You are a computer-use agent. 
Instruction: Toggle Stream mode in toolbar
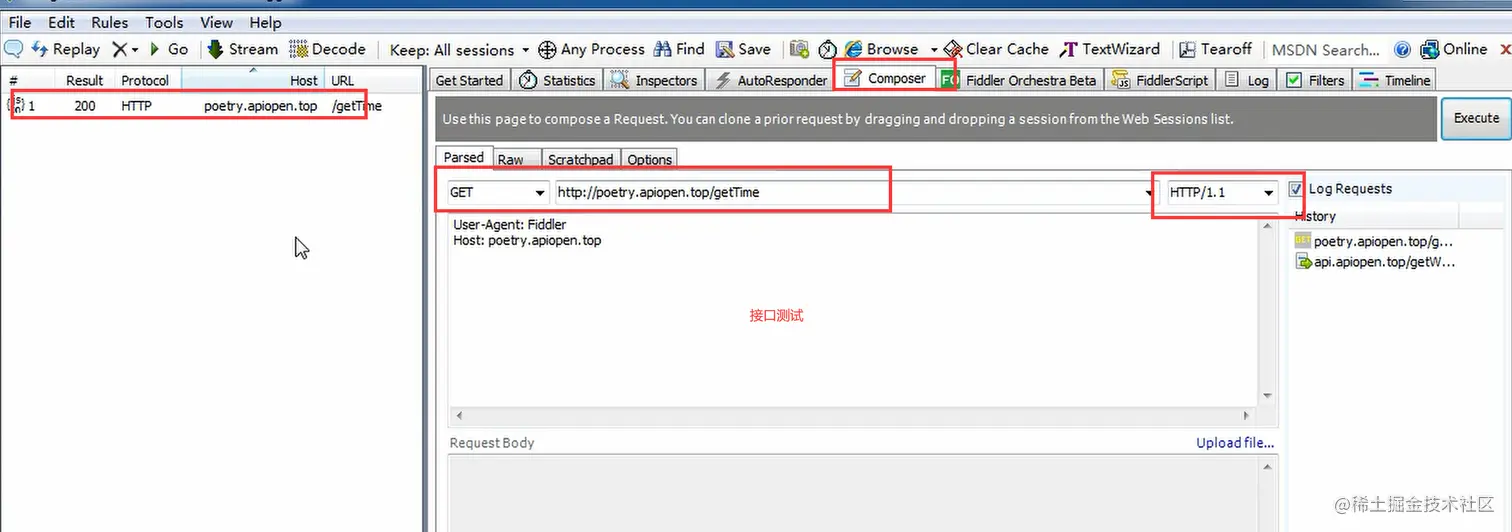pyautogui.click(x=243, y=49)
